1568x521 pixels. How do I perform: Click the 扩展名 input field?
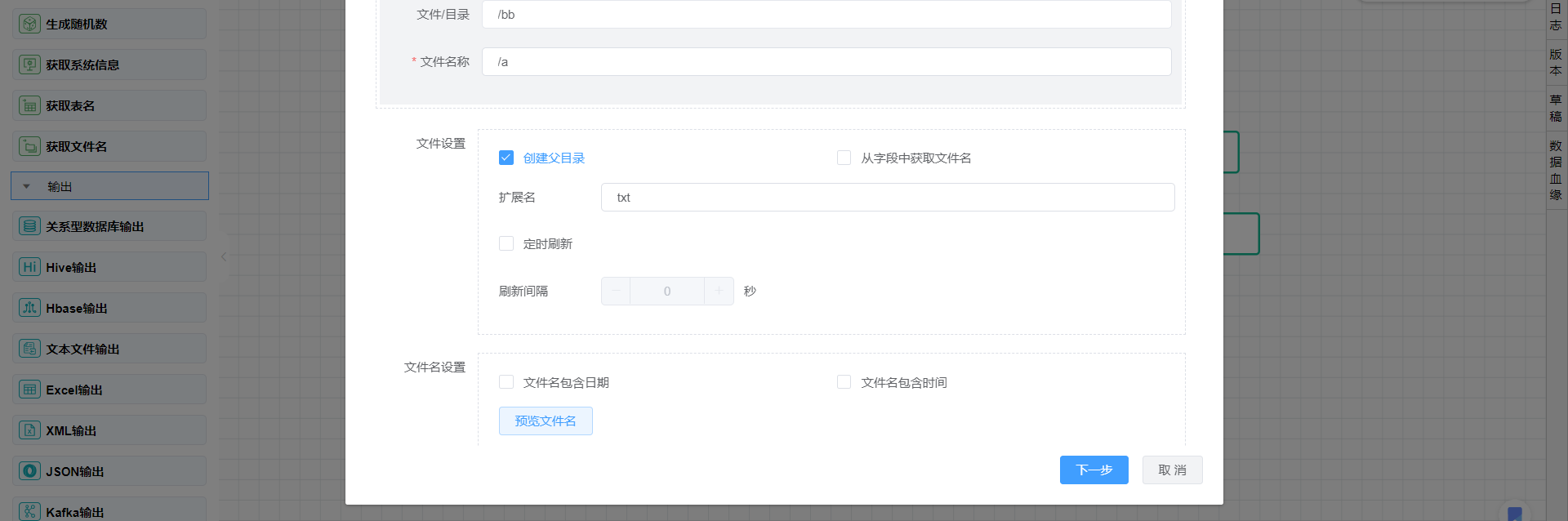point(887,197)
